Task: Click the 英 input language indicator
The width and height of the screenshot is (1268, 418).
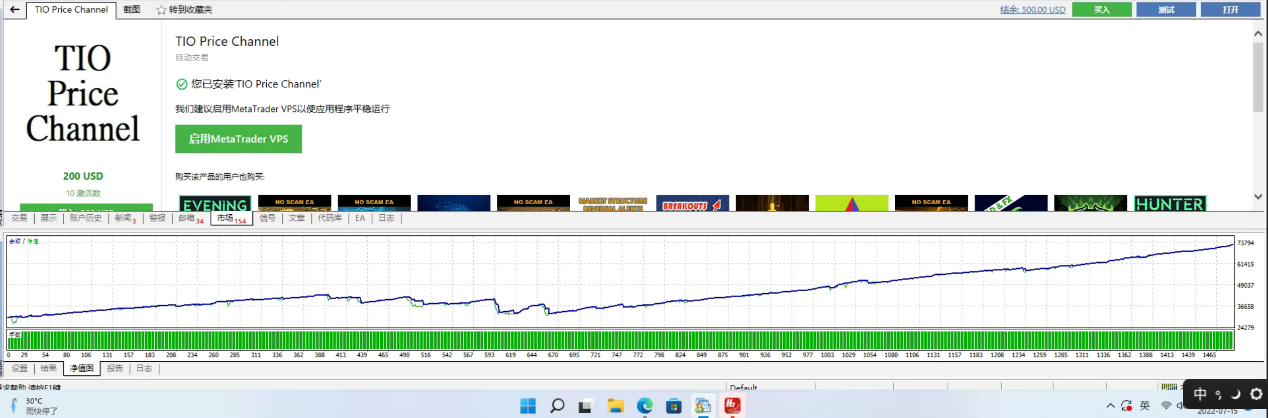Action: 1144,405
